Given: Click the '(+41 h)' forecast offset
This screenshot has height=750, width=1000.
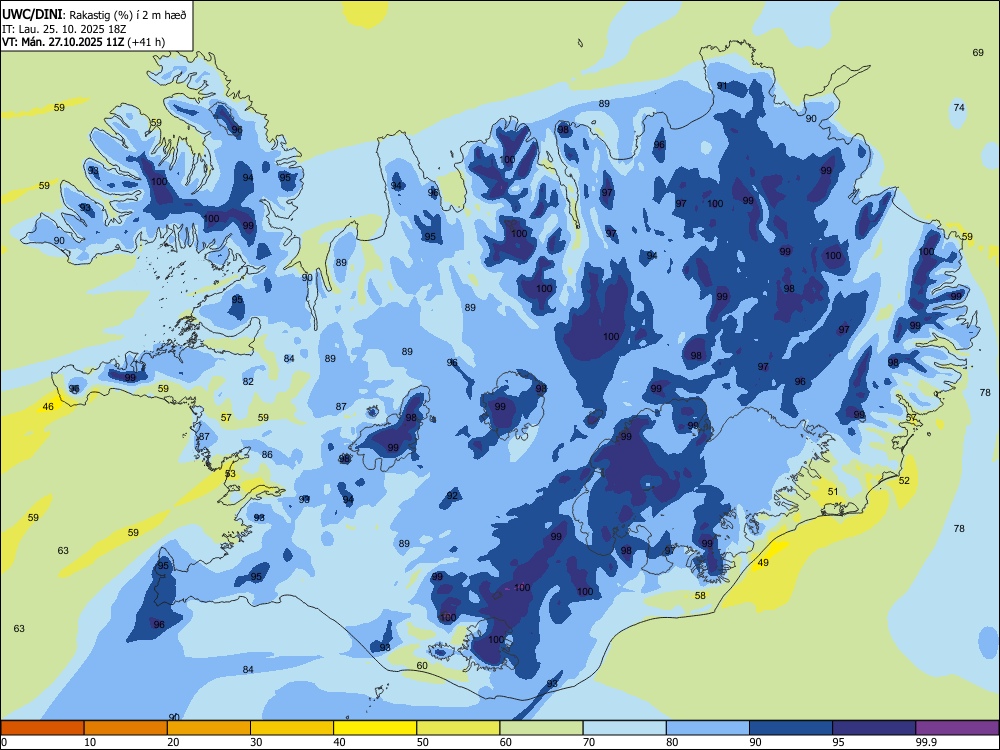Looking at the screenshot, I should [146, 42].
